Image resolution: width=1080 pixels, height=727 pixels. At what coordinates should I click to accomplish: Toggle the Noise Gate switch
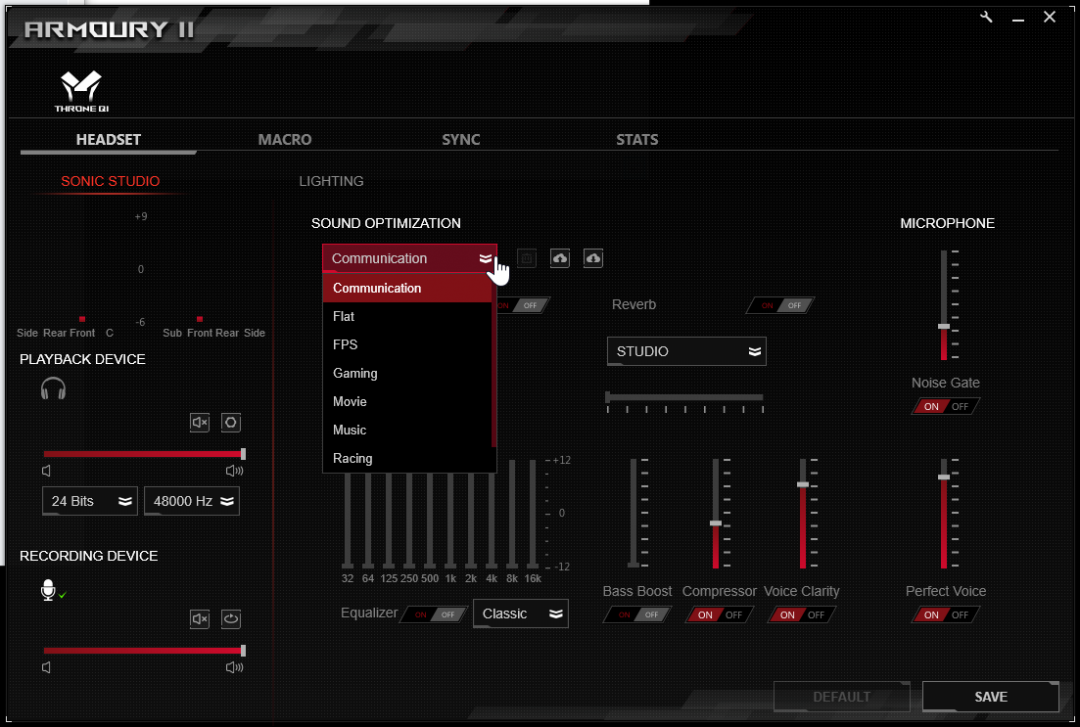pos(945,407)
